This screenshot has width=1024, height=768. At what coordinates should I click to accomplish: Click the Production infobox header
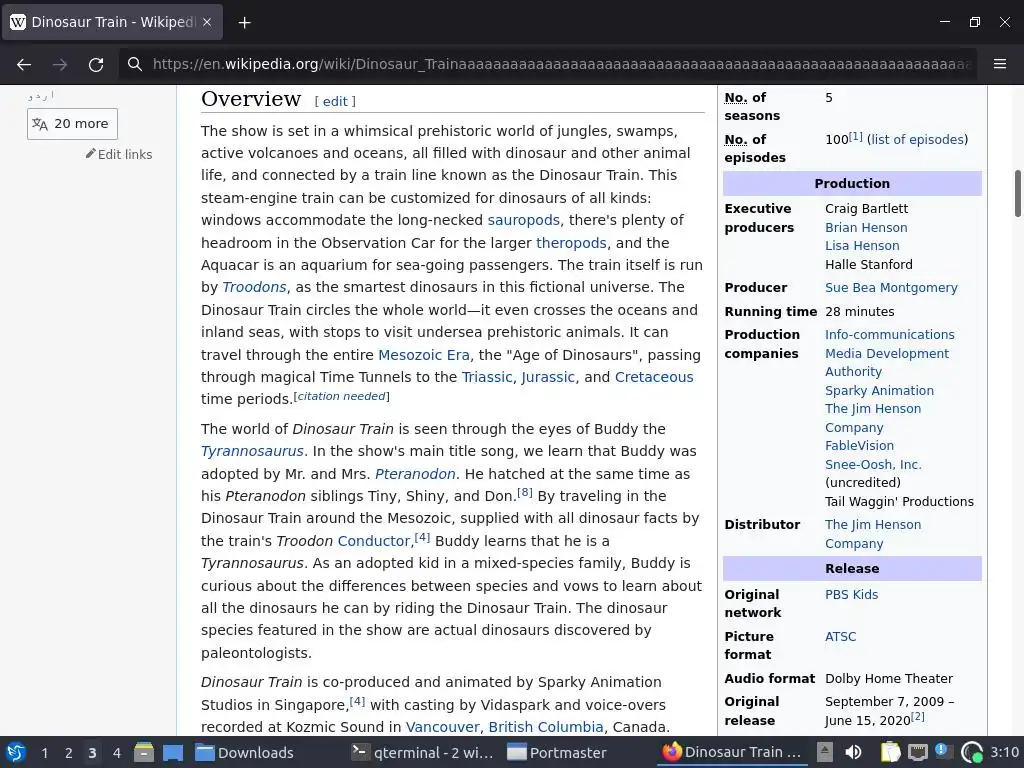pos(852,184)
